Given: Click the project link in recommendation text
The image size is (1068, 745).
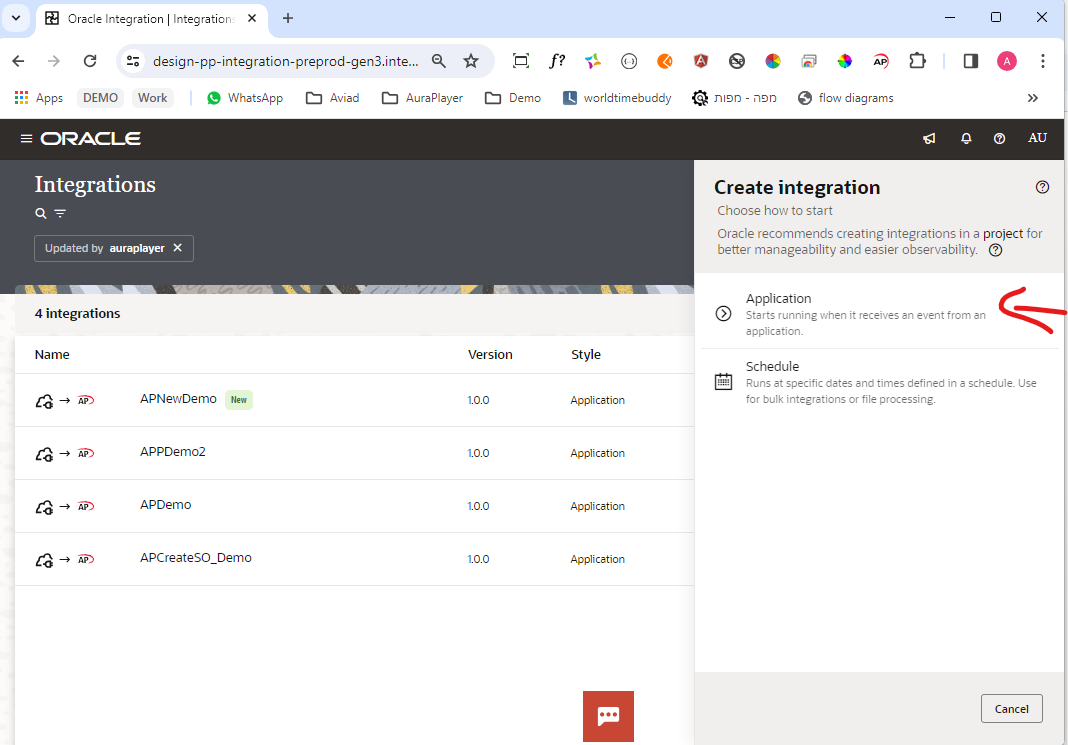Looking at the screenshot, I should (1003, 234).
